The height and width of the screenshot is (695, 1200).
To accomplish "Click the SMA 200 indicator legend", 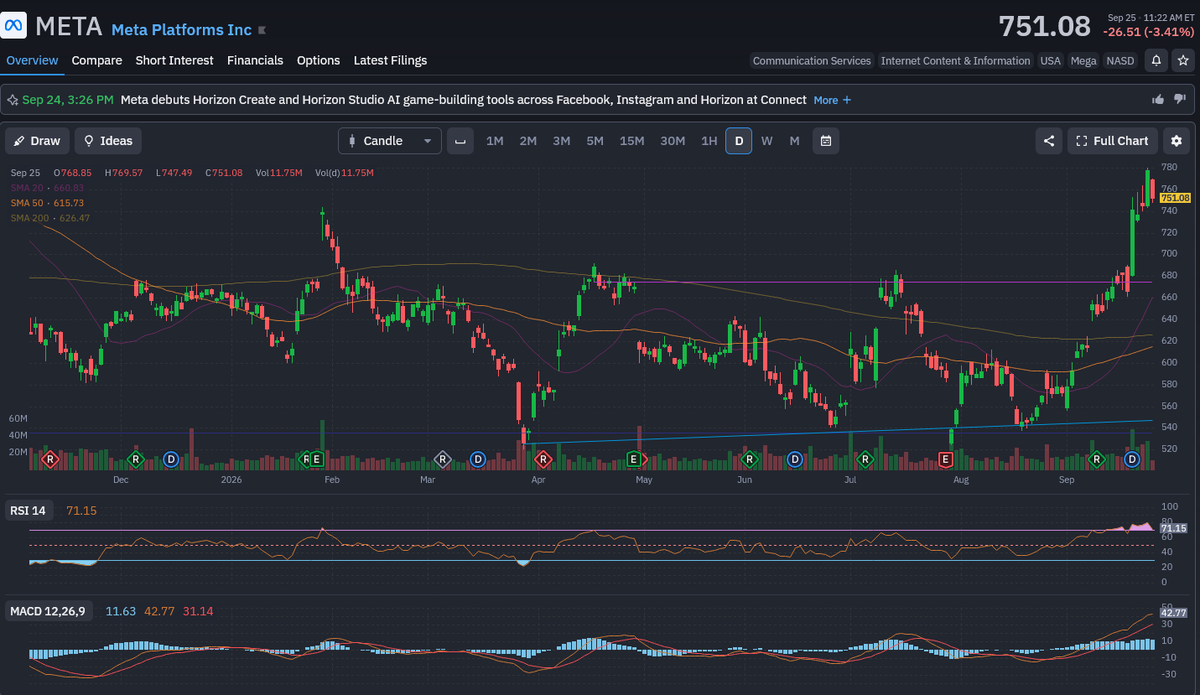I will (50, 218).
